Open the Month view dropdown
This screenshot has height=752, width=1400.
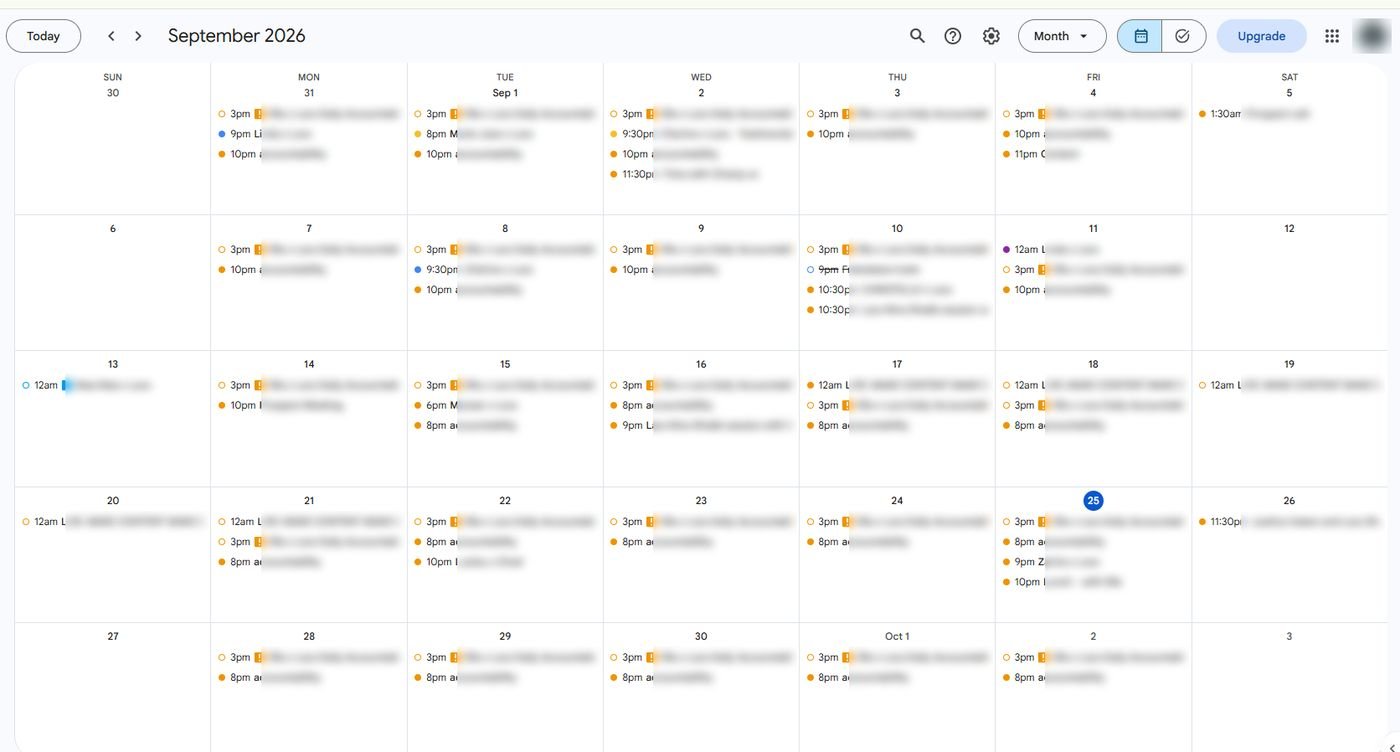[x=1062, y=36]
